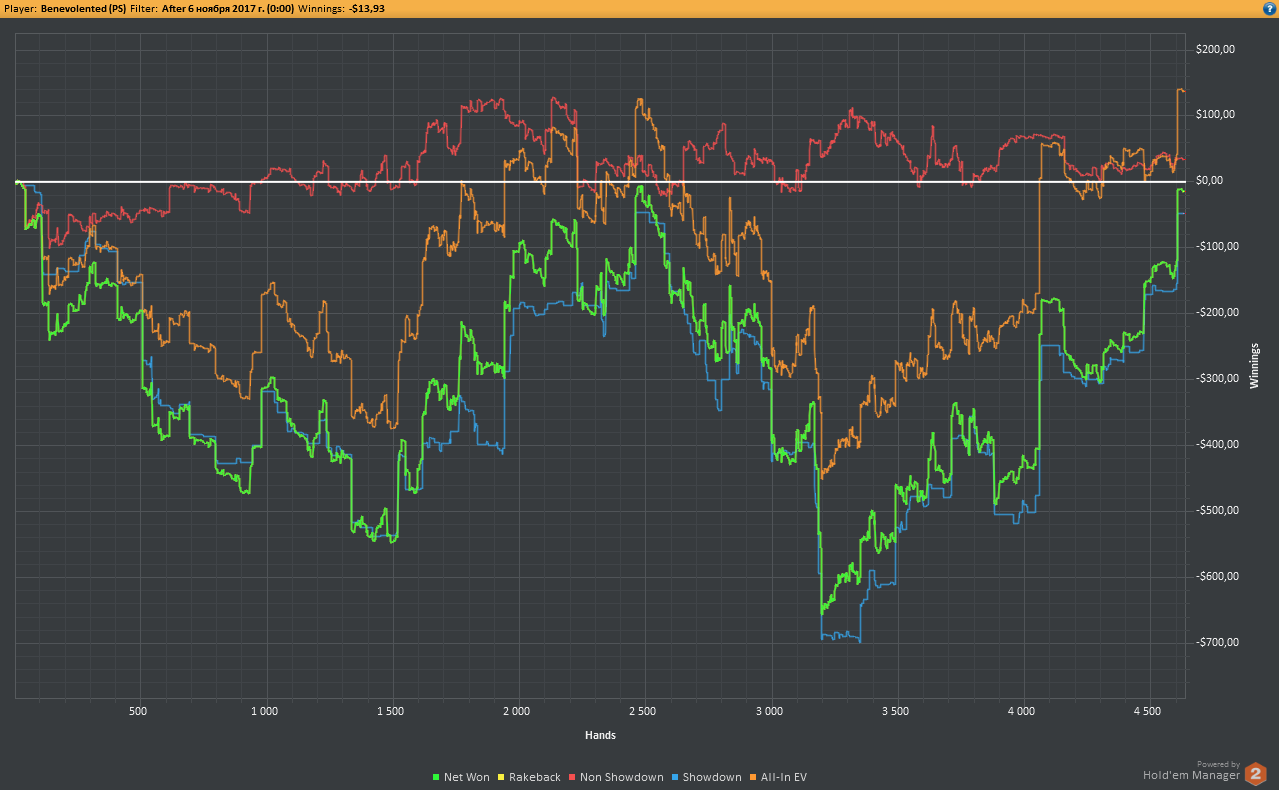Click the 3 000 hands axis label
This screenshot has width=1279, height=790.
point(769,711)
